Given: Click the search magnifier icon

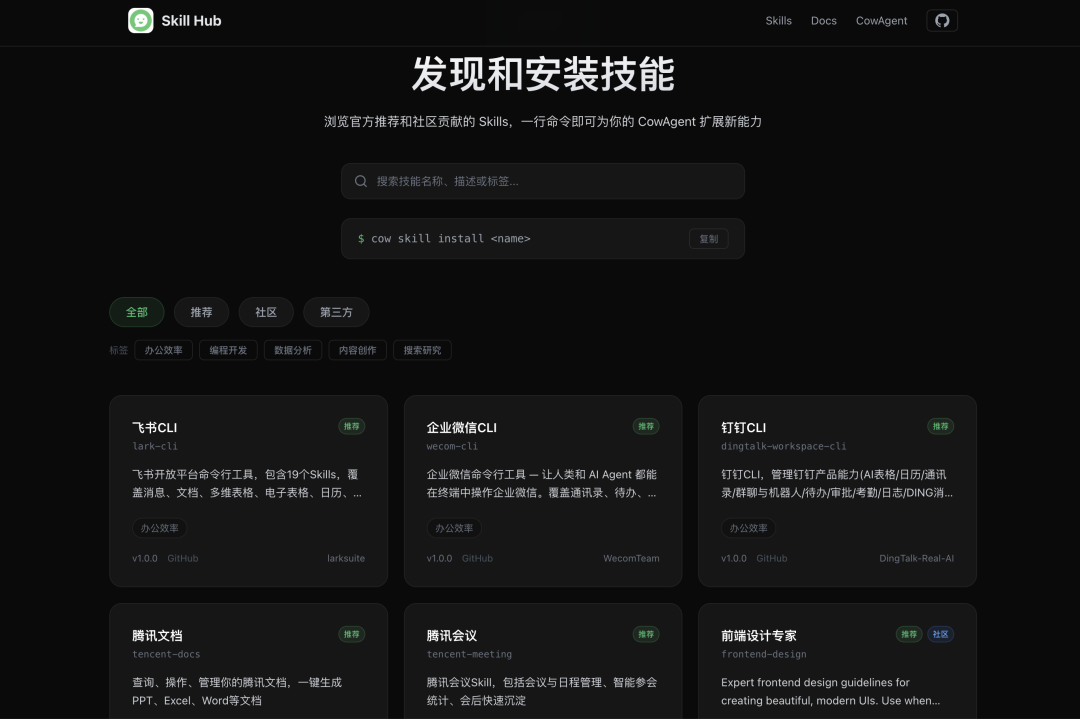Looking at the screenshot, I should point(361,181).
